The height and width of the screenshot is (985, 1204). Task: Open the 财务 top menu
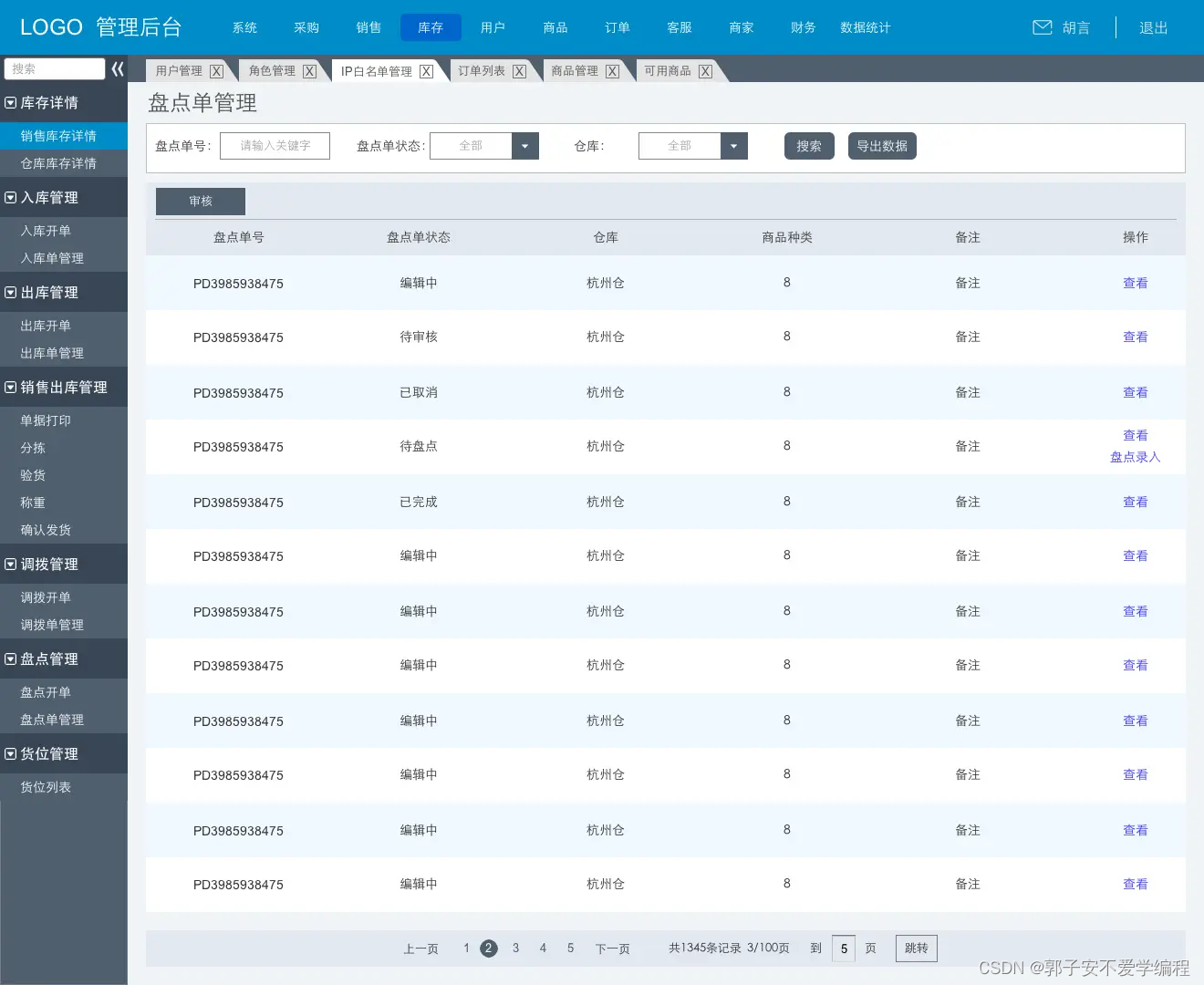click(803, 27)
